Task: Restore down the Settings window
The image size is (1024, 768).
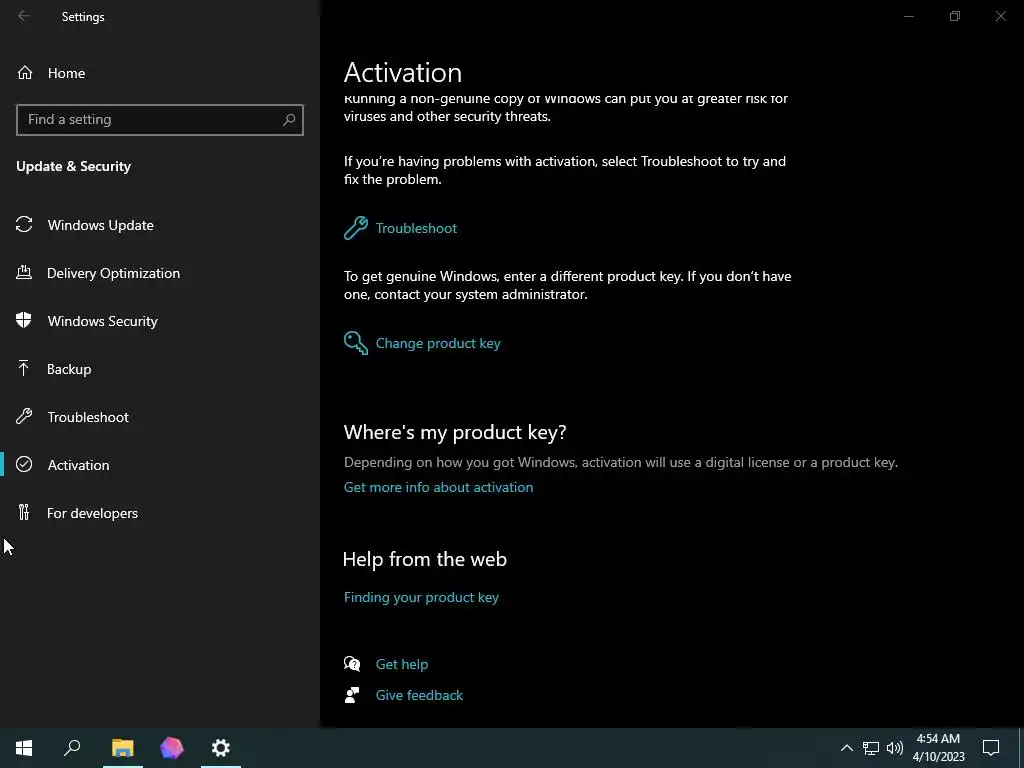Action: pos(955,16)
